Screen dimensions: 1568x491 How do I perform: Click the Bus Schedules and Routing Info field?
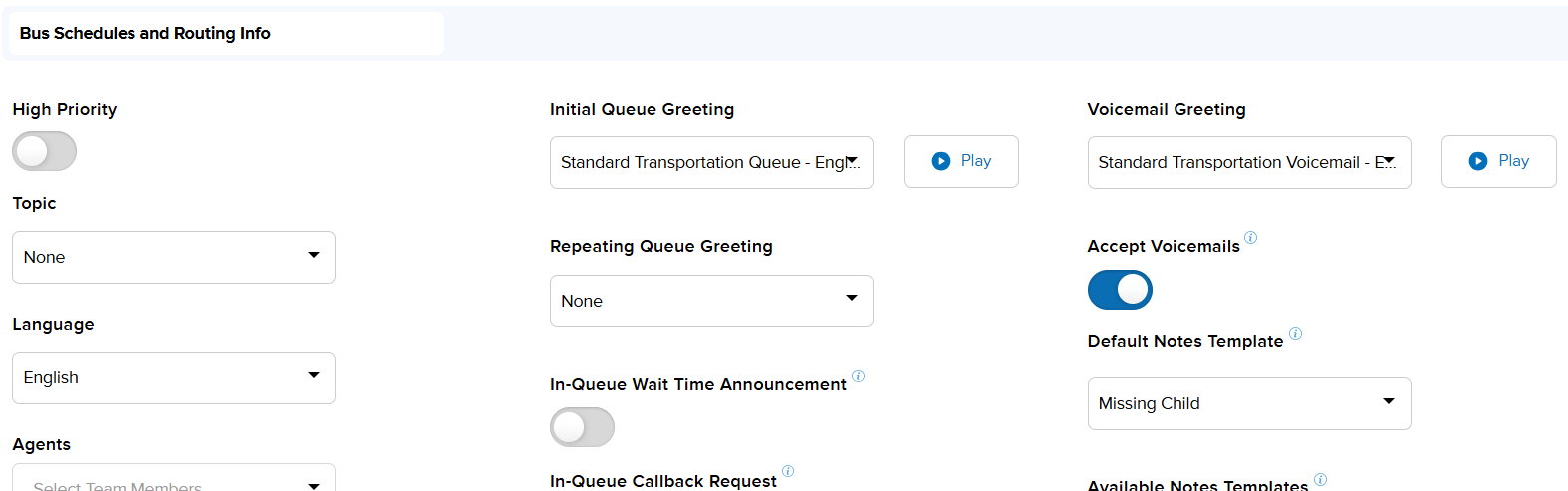[225, 33]
